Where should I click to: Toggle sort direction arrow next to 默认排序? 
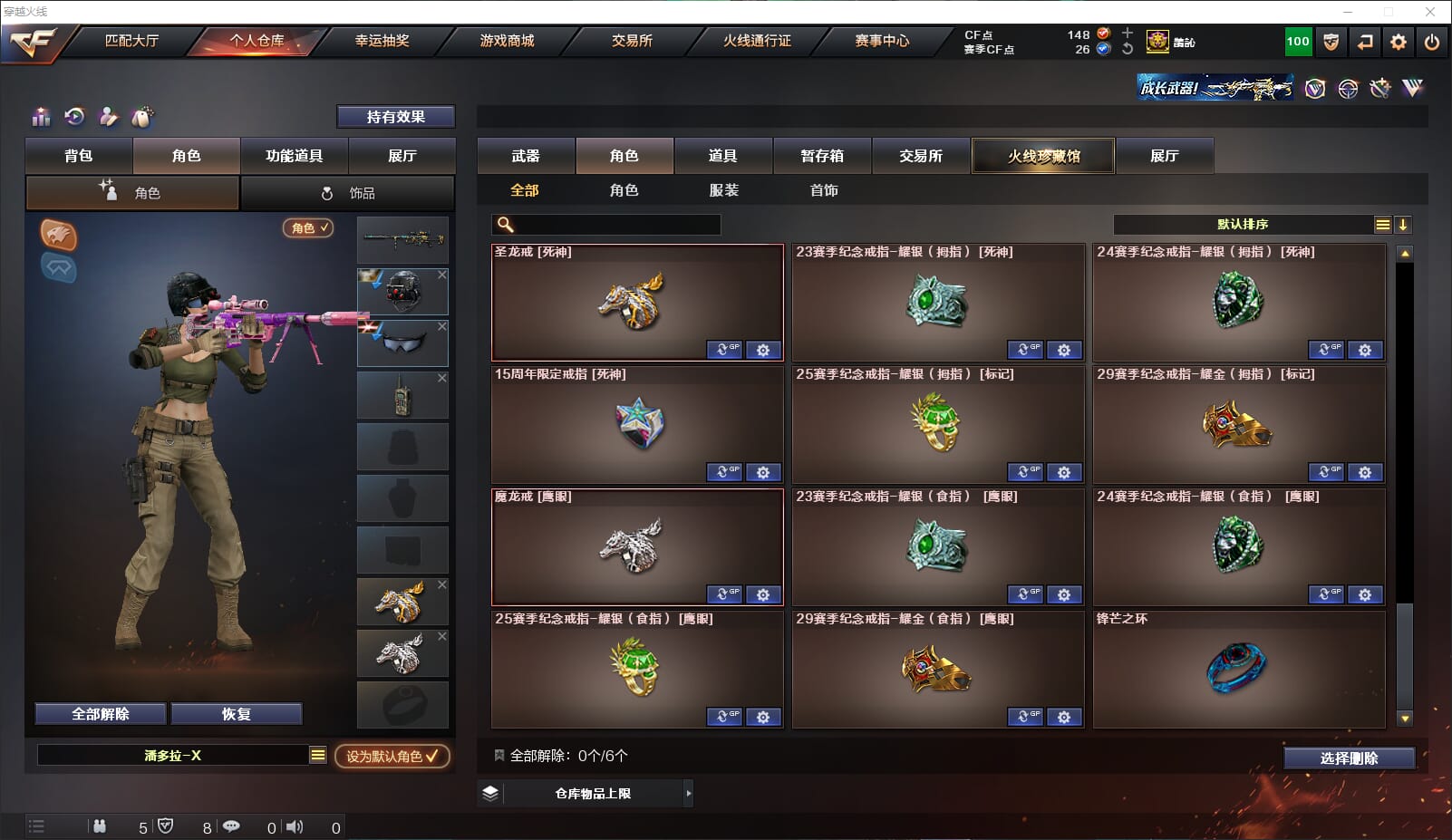pos(1402,225)
